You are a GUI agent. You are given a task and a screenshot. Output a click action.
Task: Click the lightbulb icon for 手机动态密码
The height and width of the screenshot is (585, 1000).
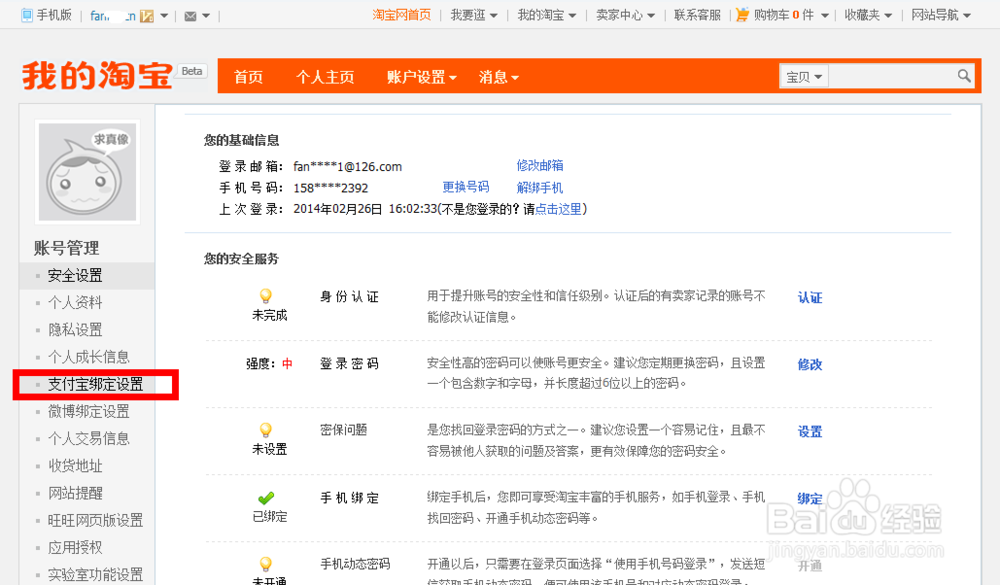pos(266,563)
